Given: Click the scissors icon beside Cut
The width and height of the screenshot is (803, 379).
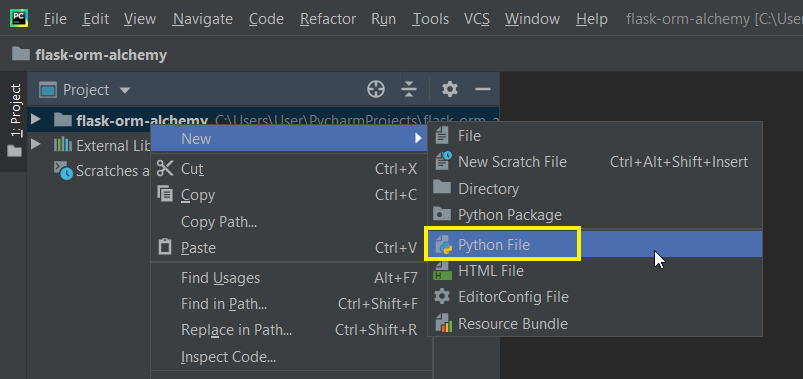Looking at the screenshot, I should coord(165,168).
